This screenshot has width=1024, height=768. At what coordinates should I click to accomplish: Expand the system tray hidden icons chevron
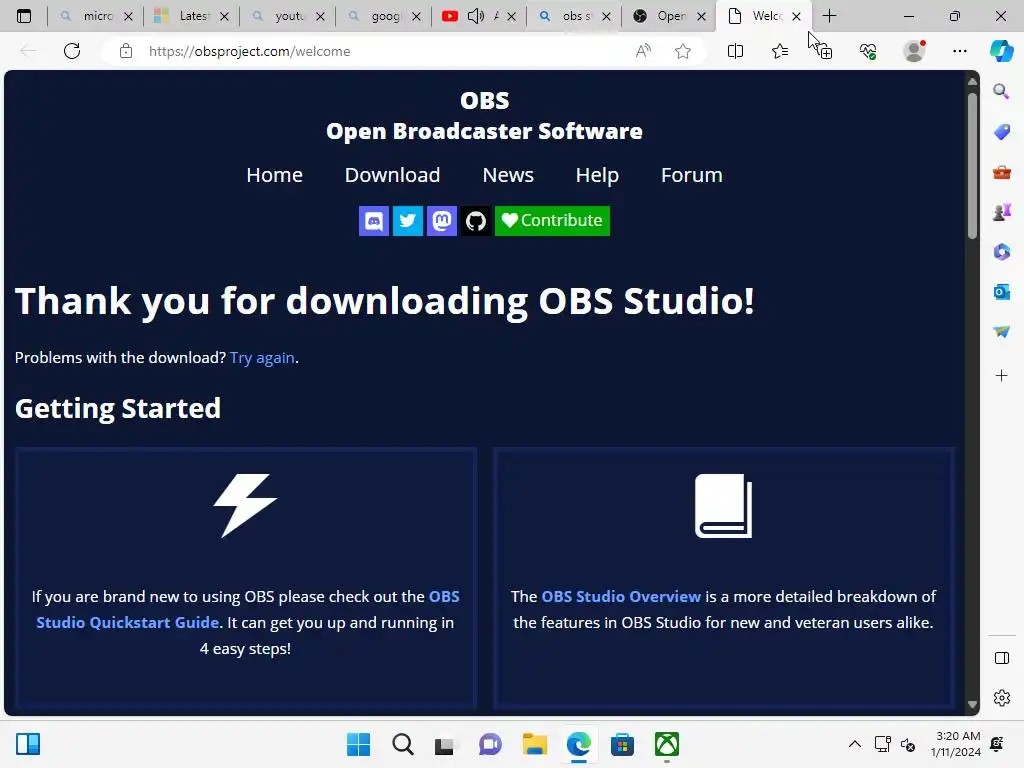tap(854, 744)
